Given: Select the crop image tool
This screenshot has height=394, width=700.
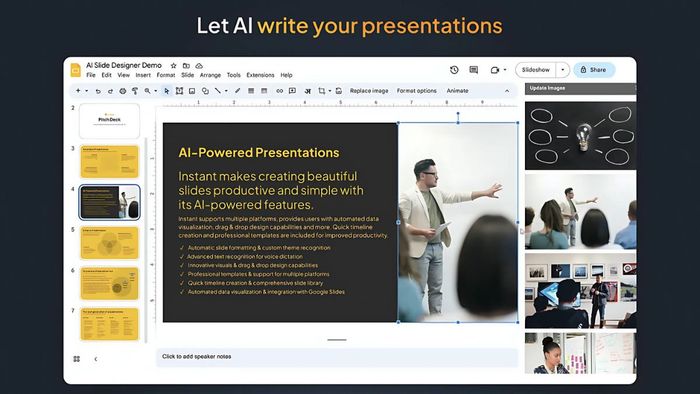Looking at the screenshot, I should click(x=321, y=91).
